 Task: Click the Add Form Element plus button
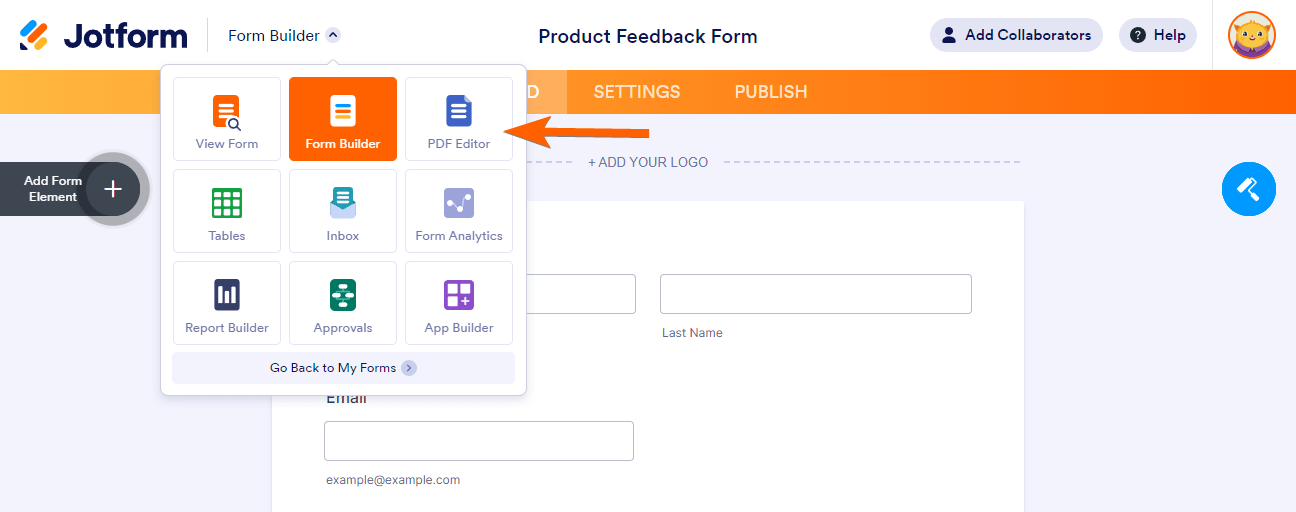pyautogui.click(x=113, y=189)
